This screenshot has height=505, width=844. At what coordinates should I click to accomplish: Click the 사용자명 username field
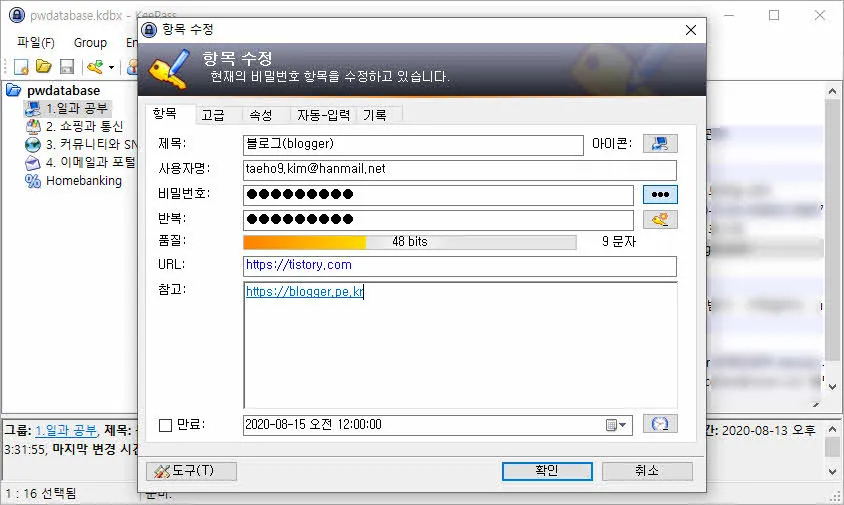[460, 170]
